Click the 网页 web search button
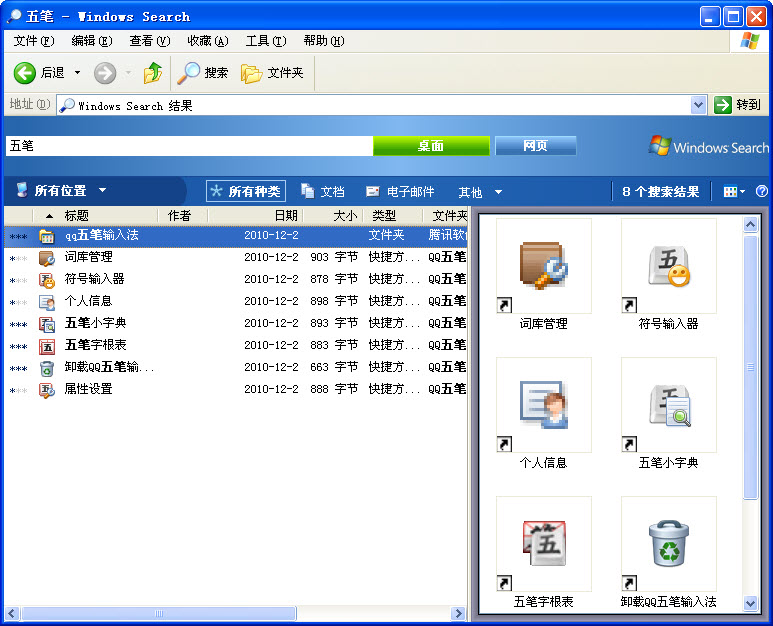The height and width of the screenshot is (626, 773). (535, 146)
